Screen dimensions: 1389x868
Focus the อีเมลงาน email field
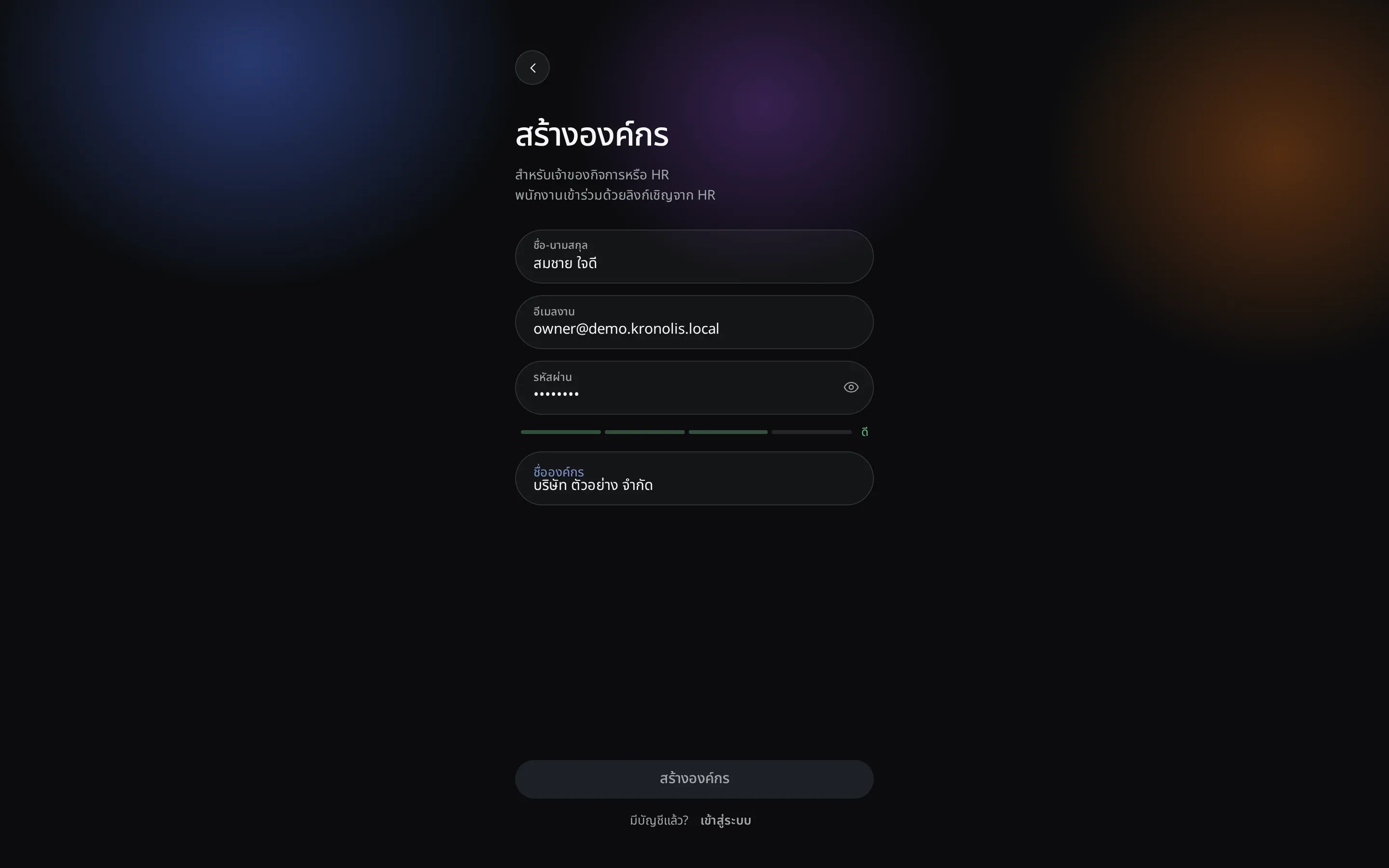694,322
